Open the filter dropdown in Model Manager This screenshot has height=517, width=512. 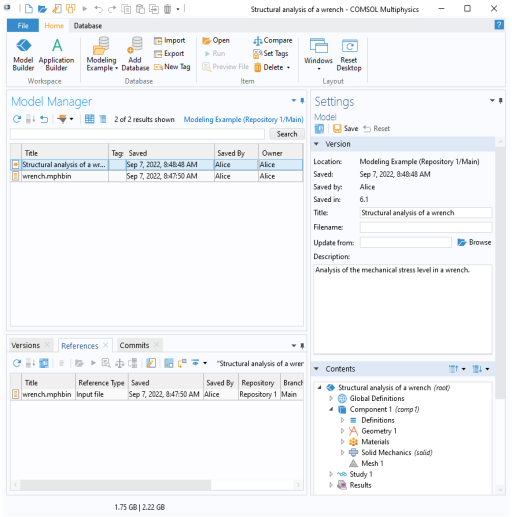point(71,119)
